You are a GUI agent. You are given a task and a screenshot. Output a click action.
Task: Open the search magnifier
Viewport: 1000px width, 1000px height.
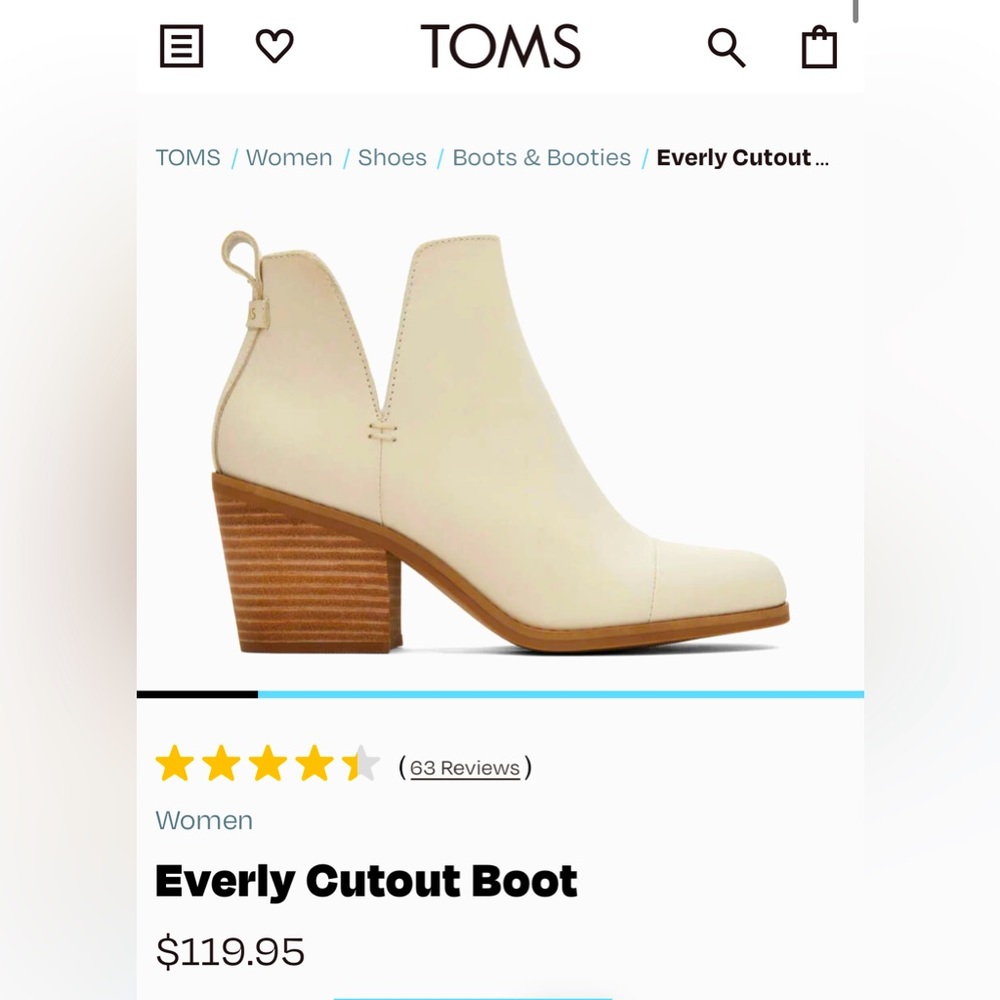[726, 45]
